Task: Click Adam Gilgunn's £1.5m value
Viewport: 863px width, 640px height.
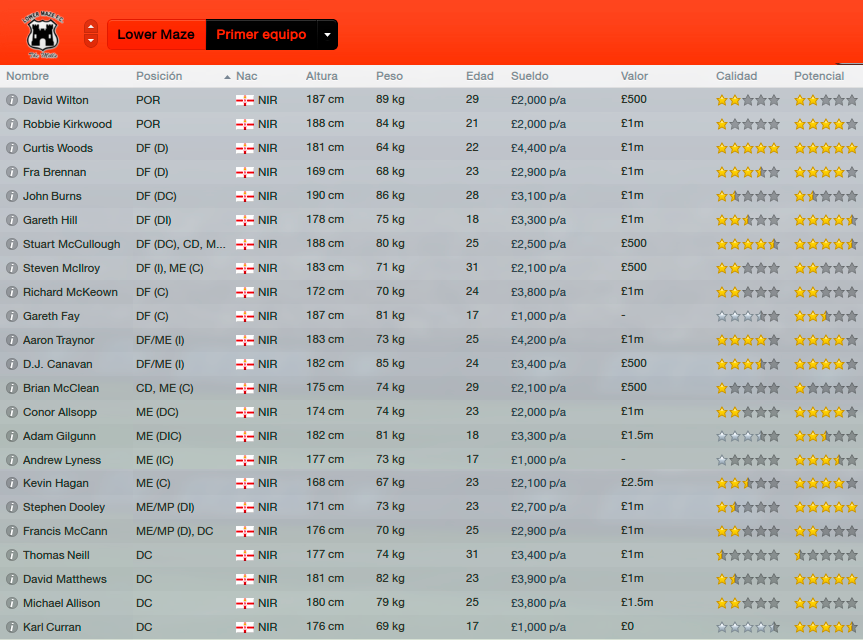Action: 637,435
